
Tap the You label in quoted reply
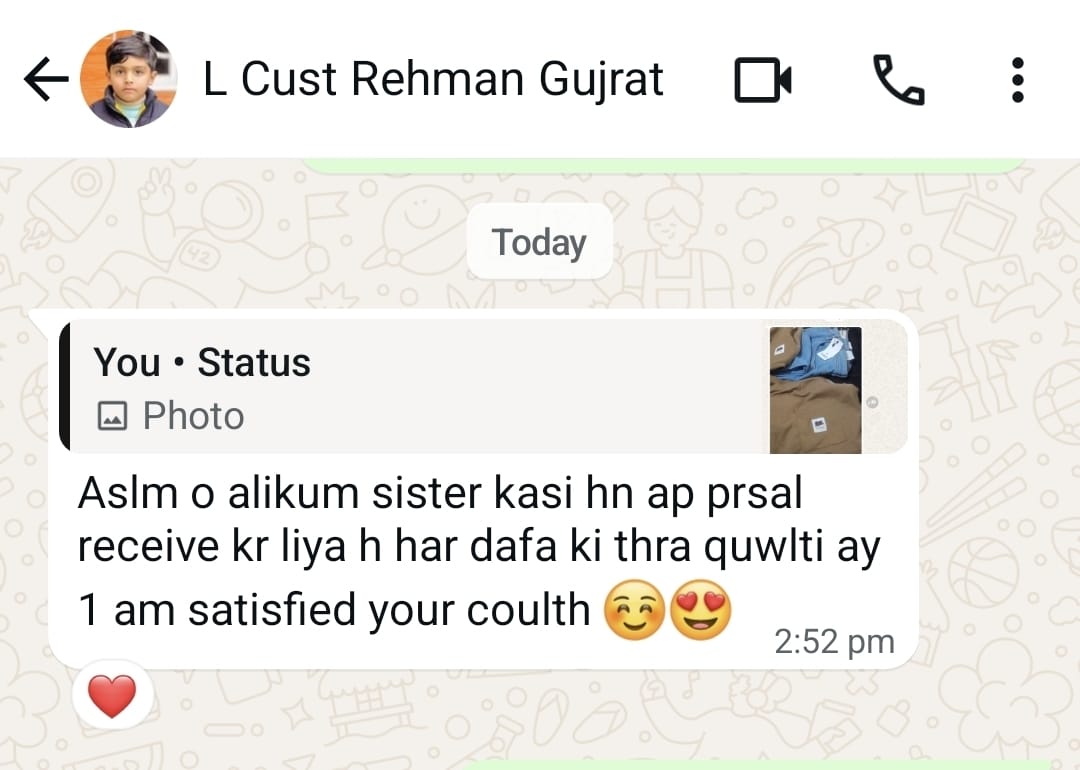(127, 362)
